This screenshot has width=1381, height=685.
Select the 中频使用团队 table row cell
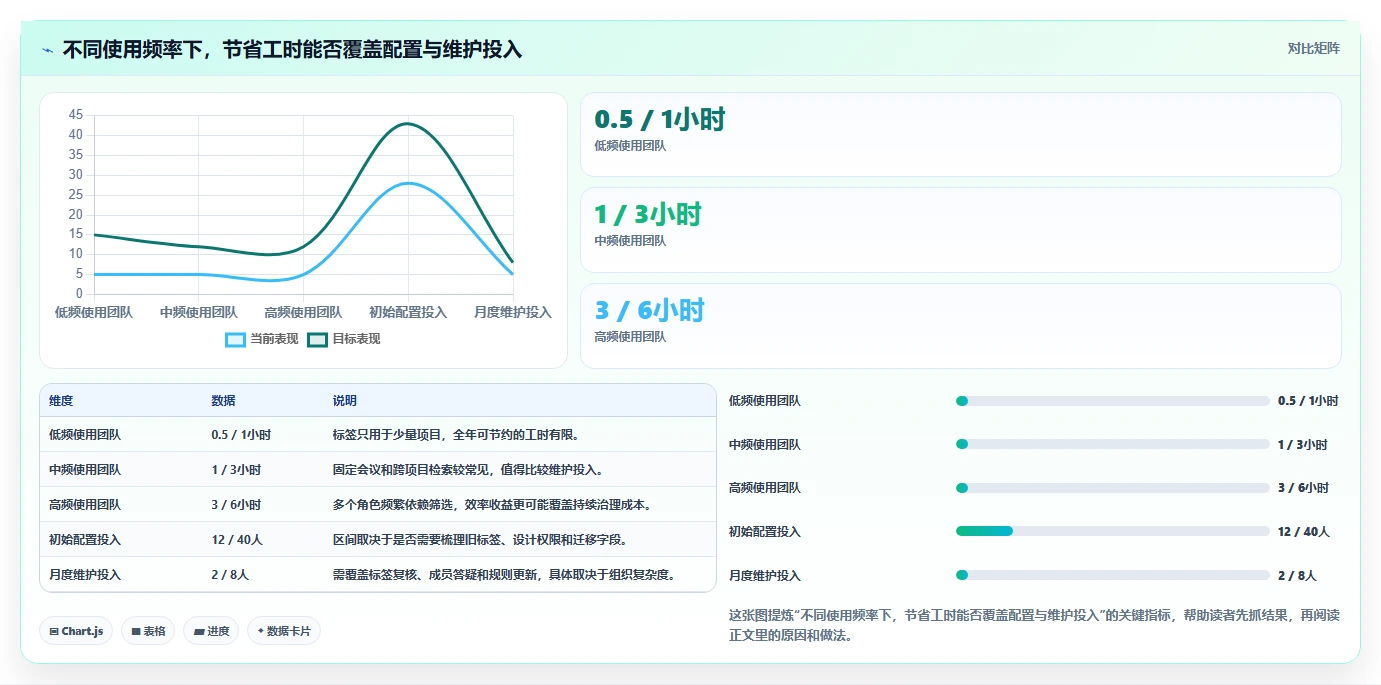pos(85,470)
